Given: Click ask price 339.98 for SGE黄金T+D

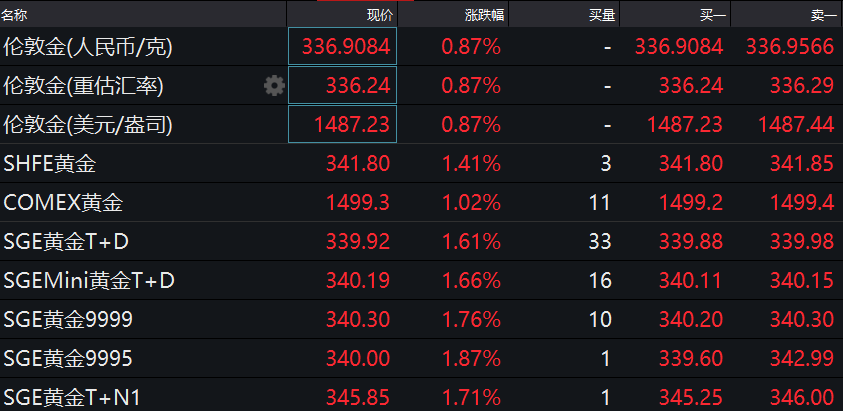Looking at the screenshot, I should (x=802, y=242).
